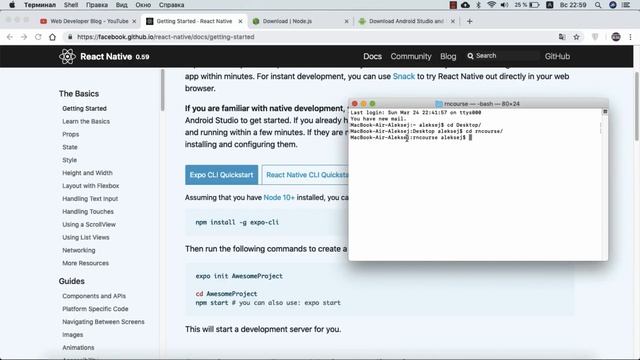Open the Chrome three-dot menu
This screenshot has height=360, width=640.
(630, 37)
